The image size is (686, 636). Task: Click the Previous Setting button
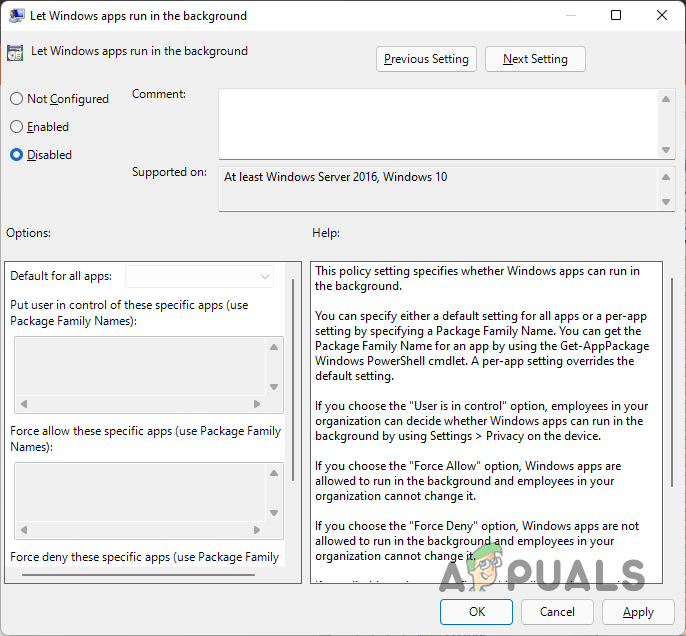coord(426,59)
